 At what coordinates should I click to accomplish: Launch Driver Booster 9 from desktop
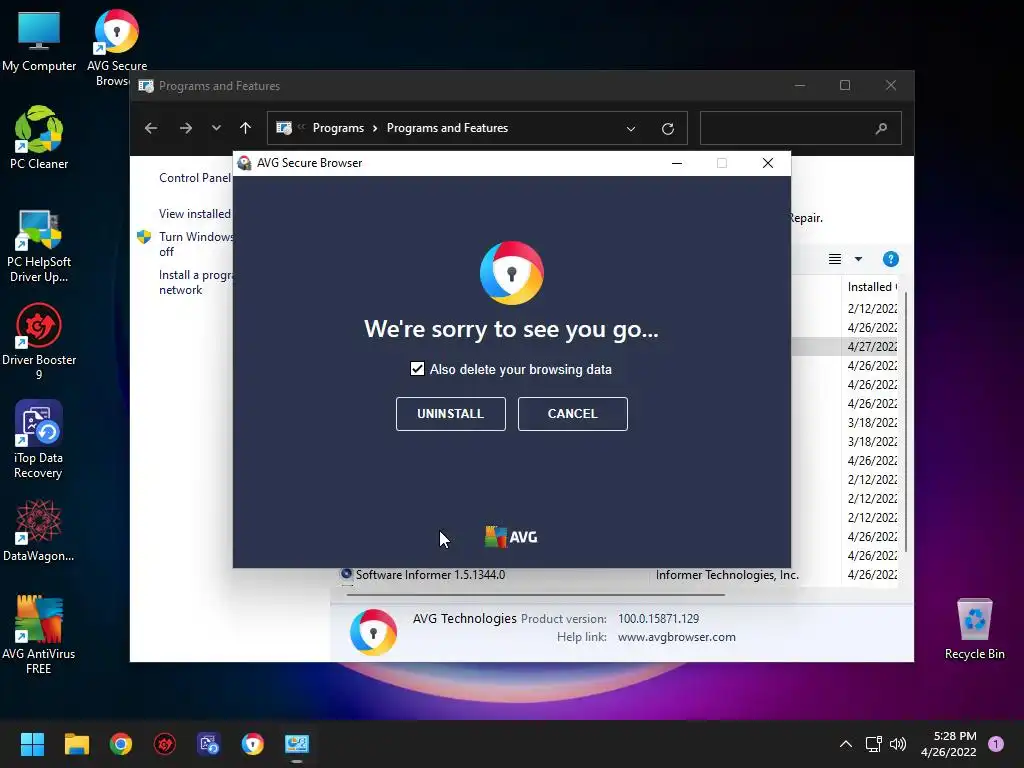pyautogui.click(x=39, y=342)
